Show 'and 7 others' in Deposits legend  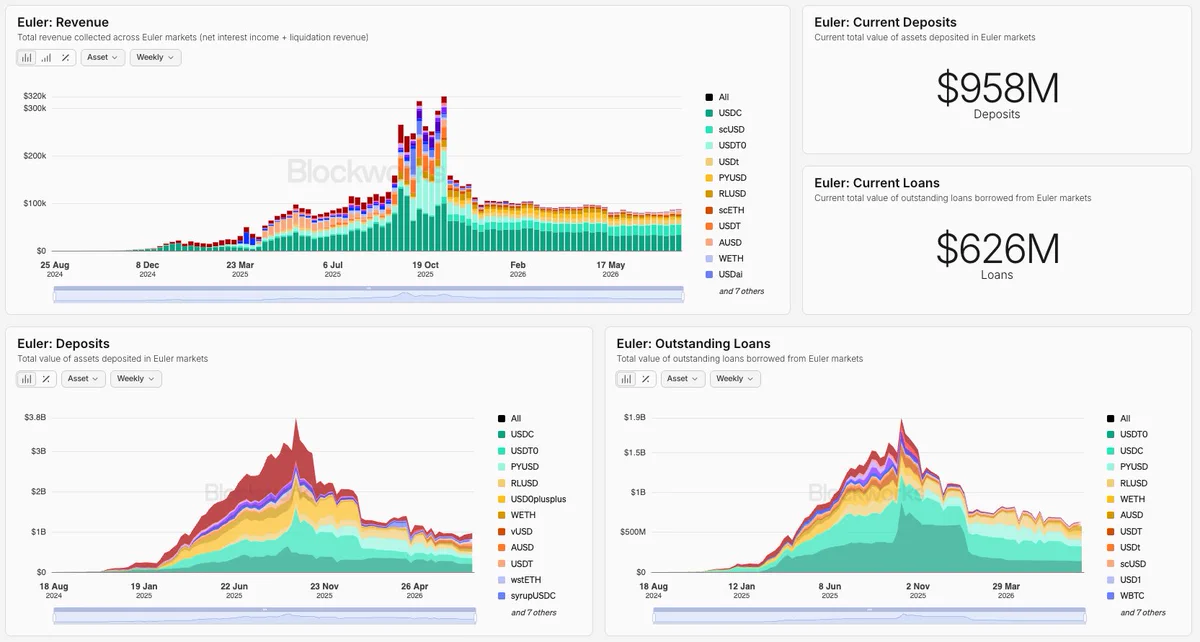[533, 612]
